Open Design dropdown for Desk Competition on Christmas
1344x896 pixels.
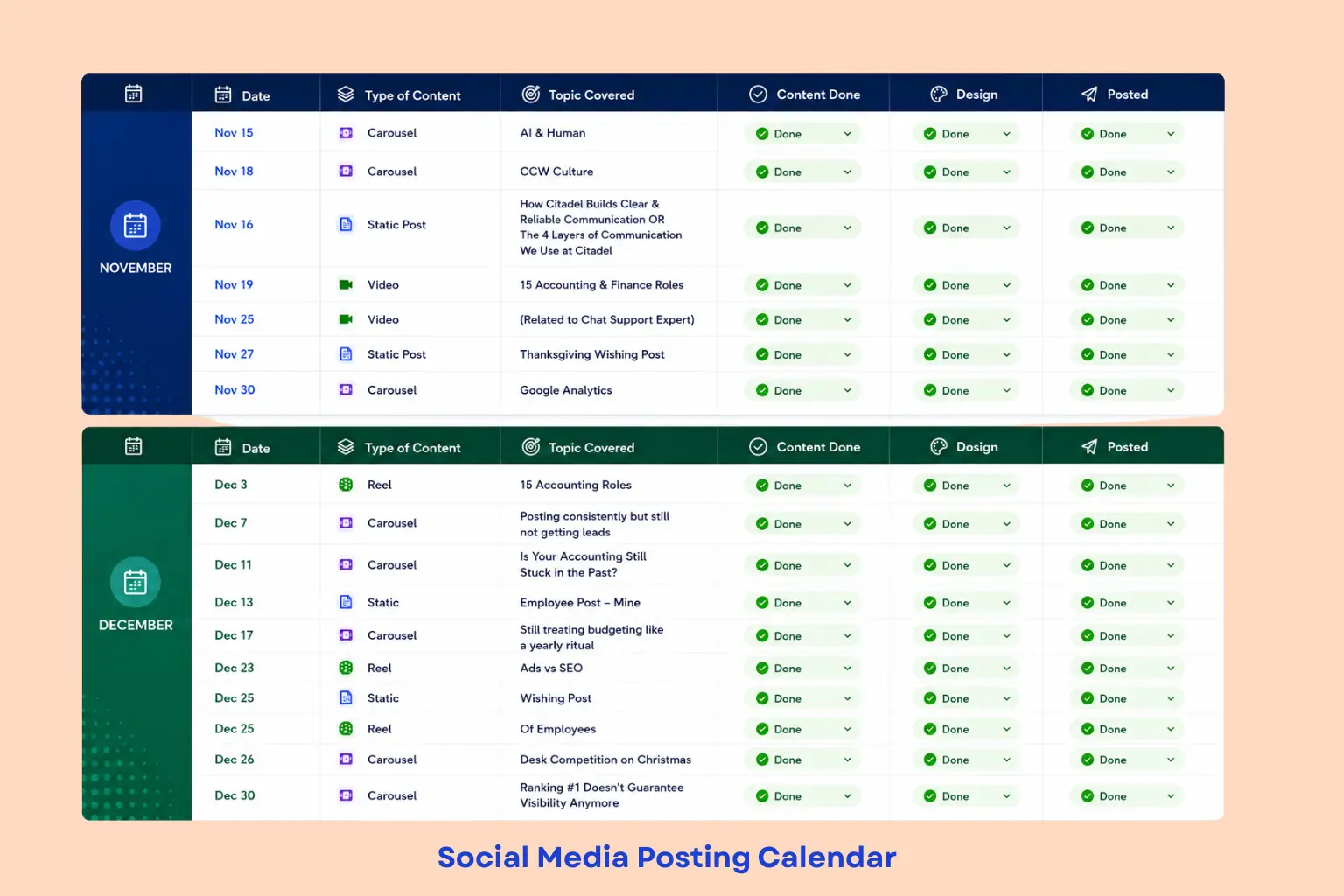click(x=966, y=759)
